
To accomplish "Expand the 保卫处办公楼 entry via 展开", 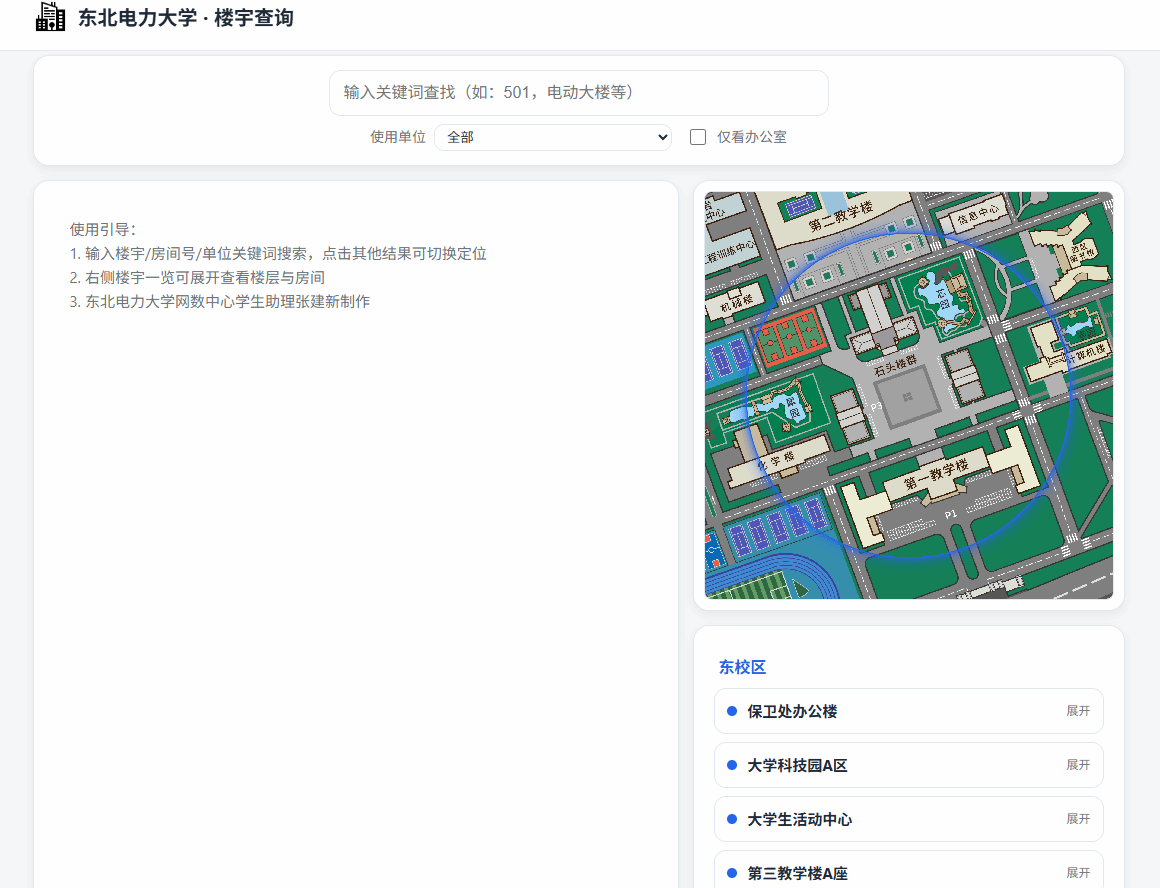I will point(1077,711).
